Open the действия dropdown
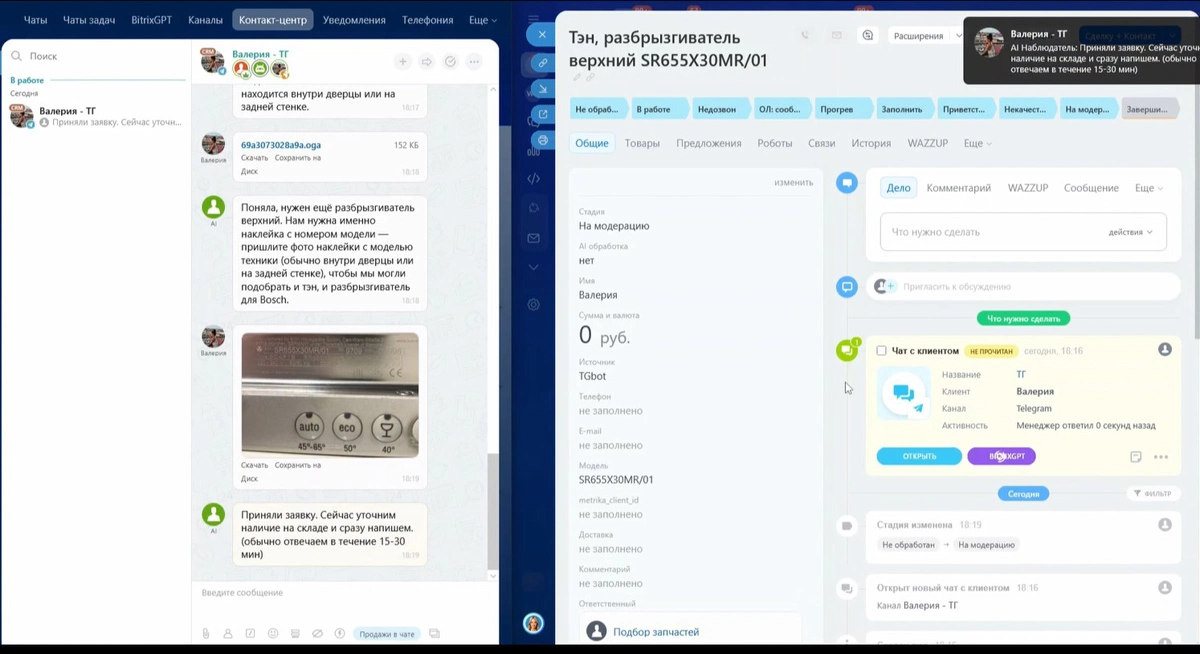The width and height of the screenshot is (1200, 654). click(x=1130, y=232)
